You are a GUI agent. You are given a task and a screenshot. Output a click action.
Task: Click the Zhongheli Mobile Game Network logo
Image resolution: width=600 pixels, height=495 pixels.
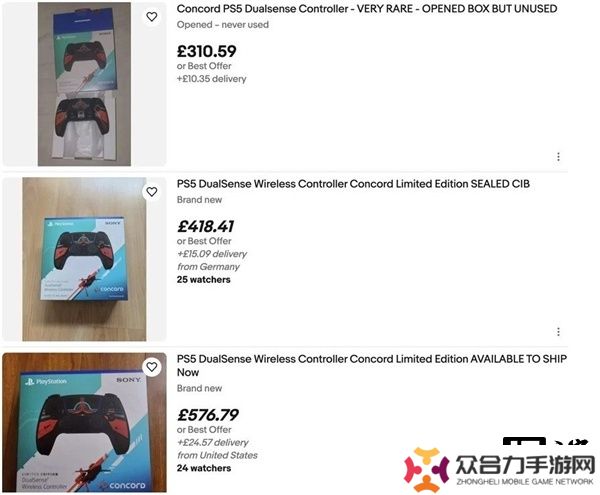[x=499, y=470]
